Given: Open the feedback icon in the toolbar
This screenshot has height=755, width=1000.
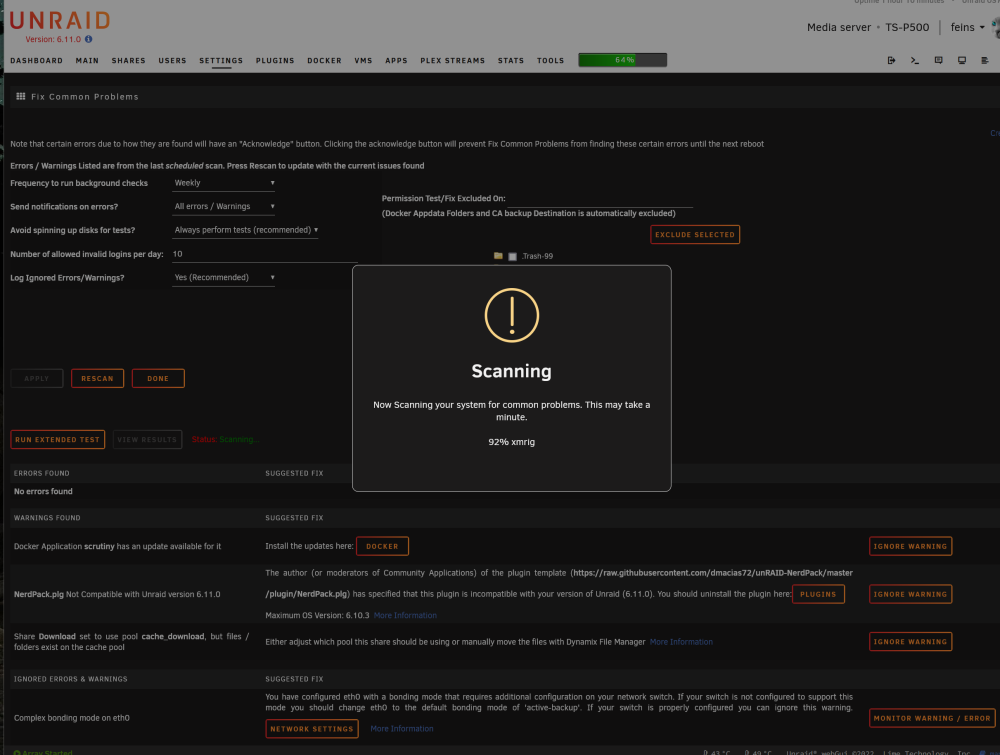Looking at the screenshot, I should tap(938, 61).
